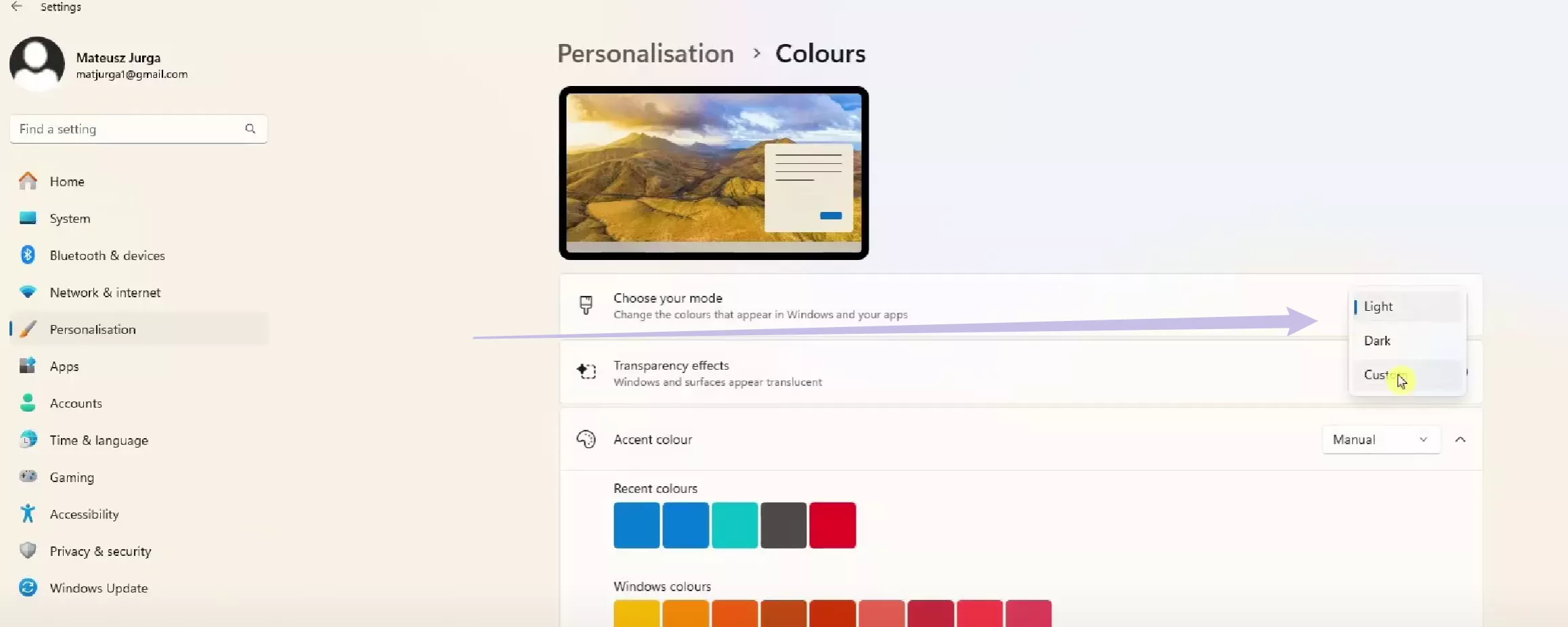Go to System settings
1568x627 pixels.
click(x=139, y=219)
